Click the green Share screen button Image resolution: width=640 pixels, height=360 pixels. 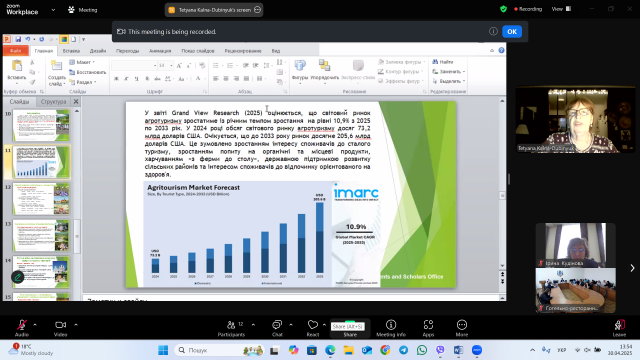350,328
